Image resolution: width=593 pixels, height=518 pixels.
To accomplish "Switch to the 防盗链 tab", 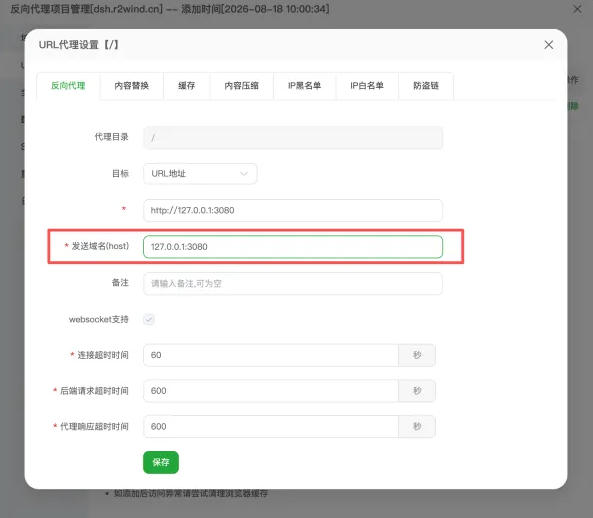I will point(426,86).
